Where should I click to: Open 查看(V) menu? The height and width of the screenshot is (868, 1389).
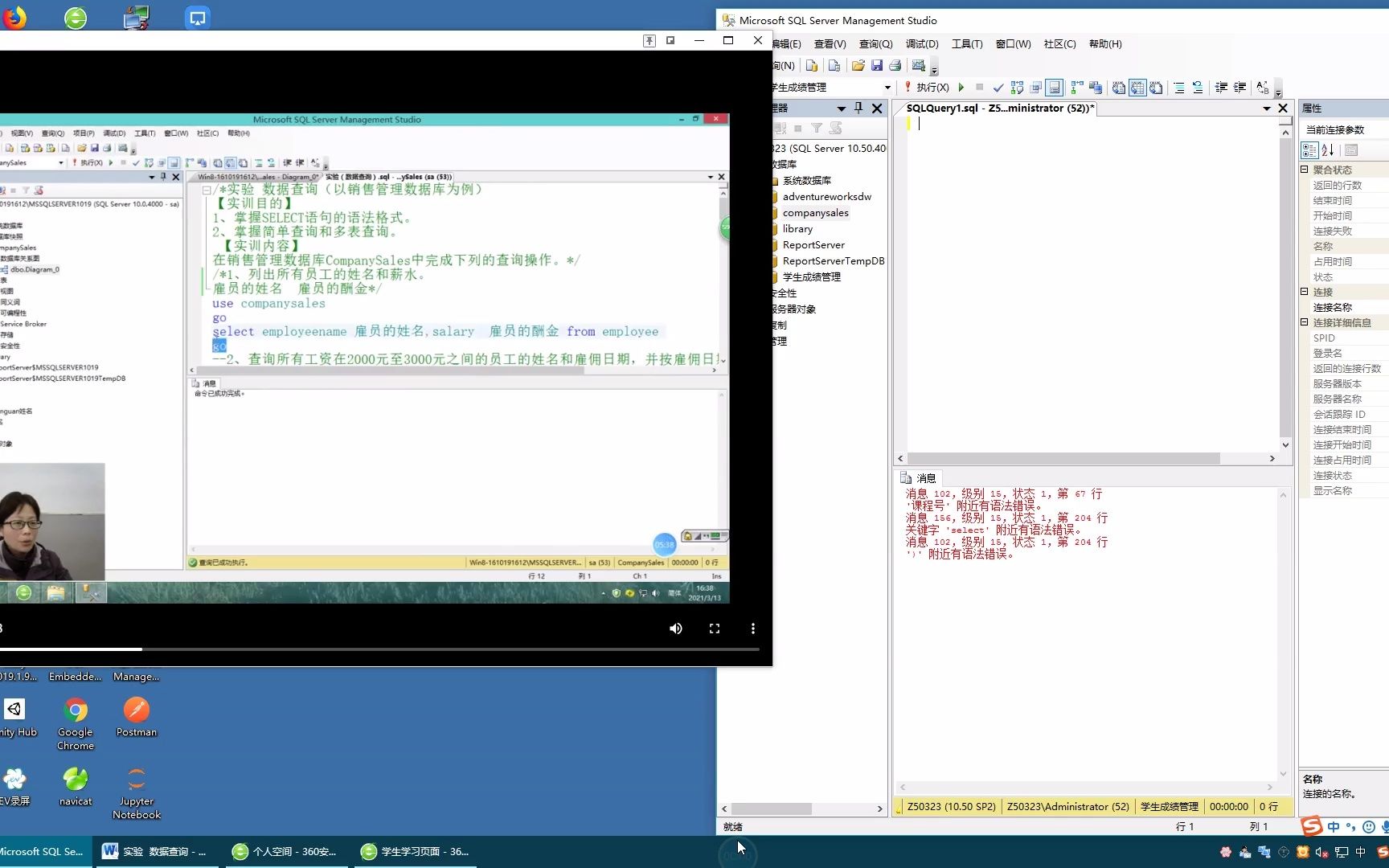[830, 44]
